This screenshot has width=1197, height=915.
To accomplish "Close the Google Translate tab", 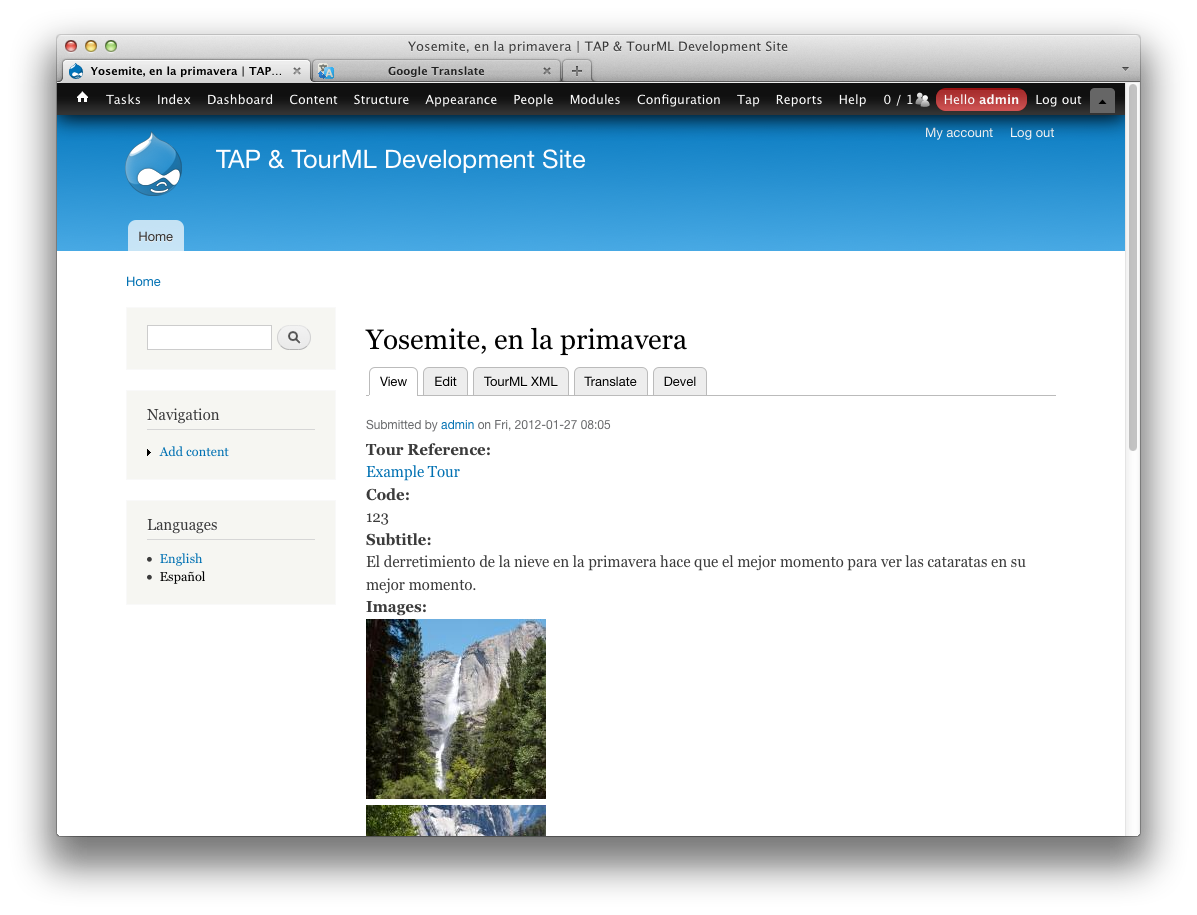I will point(547,71).
